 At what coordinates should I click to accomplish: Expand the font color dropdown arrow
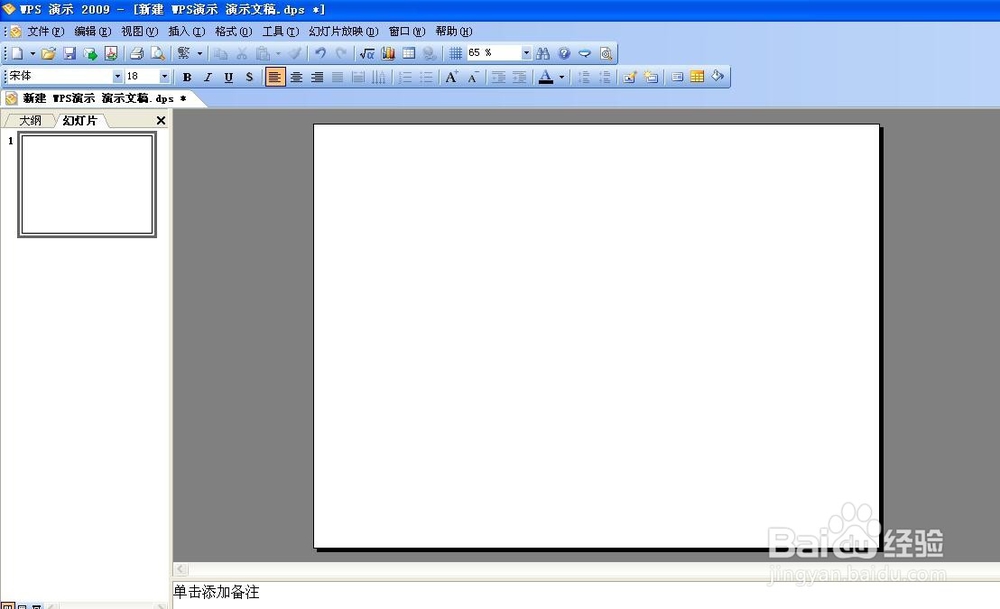561,77
